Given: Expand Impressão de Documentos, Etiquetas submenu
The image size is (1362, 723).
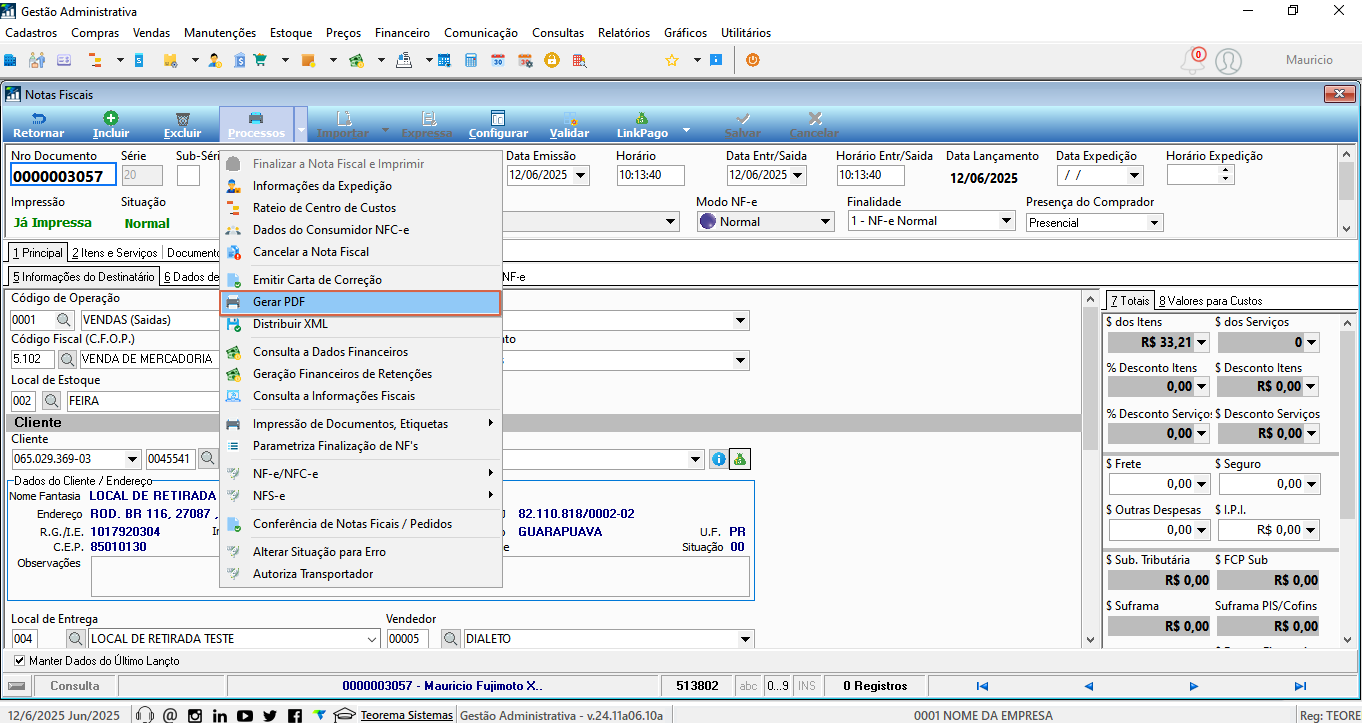Looking at the screenshot, I should (x=360, y=423).
